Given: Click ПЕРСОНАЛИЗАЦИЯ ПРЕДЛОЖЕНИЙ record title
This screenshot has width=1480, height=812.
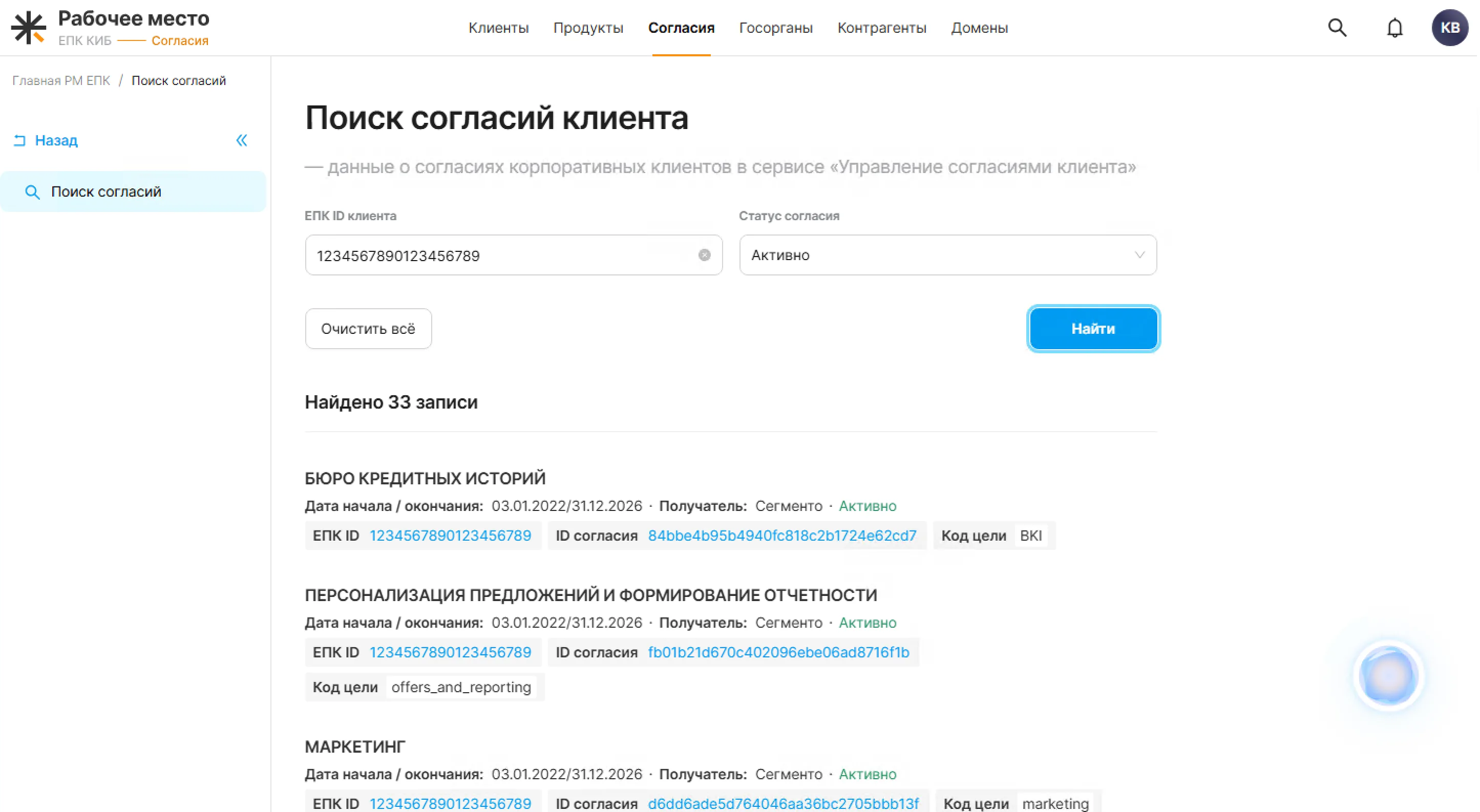Looking at the screenshot, I should [x=592, y=596].
